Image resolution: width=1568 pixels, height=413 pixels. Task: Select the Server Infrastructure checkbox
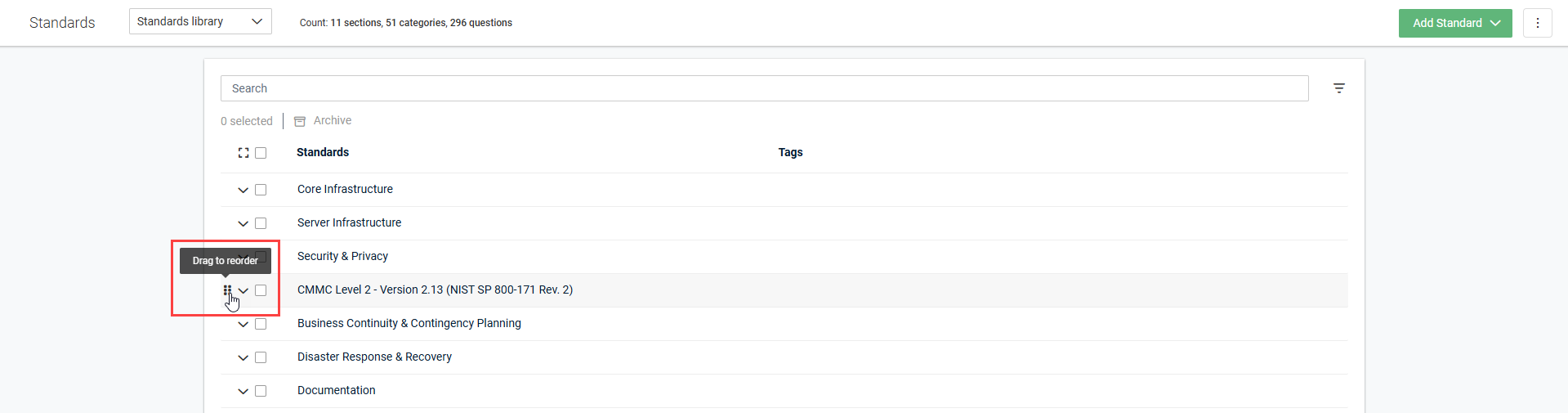tap(261, 223)
